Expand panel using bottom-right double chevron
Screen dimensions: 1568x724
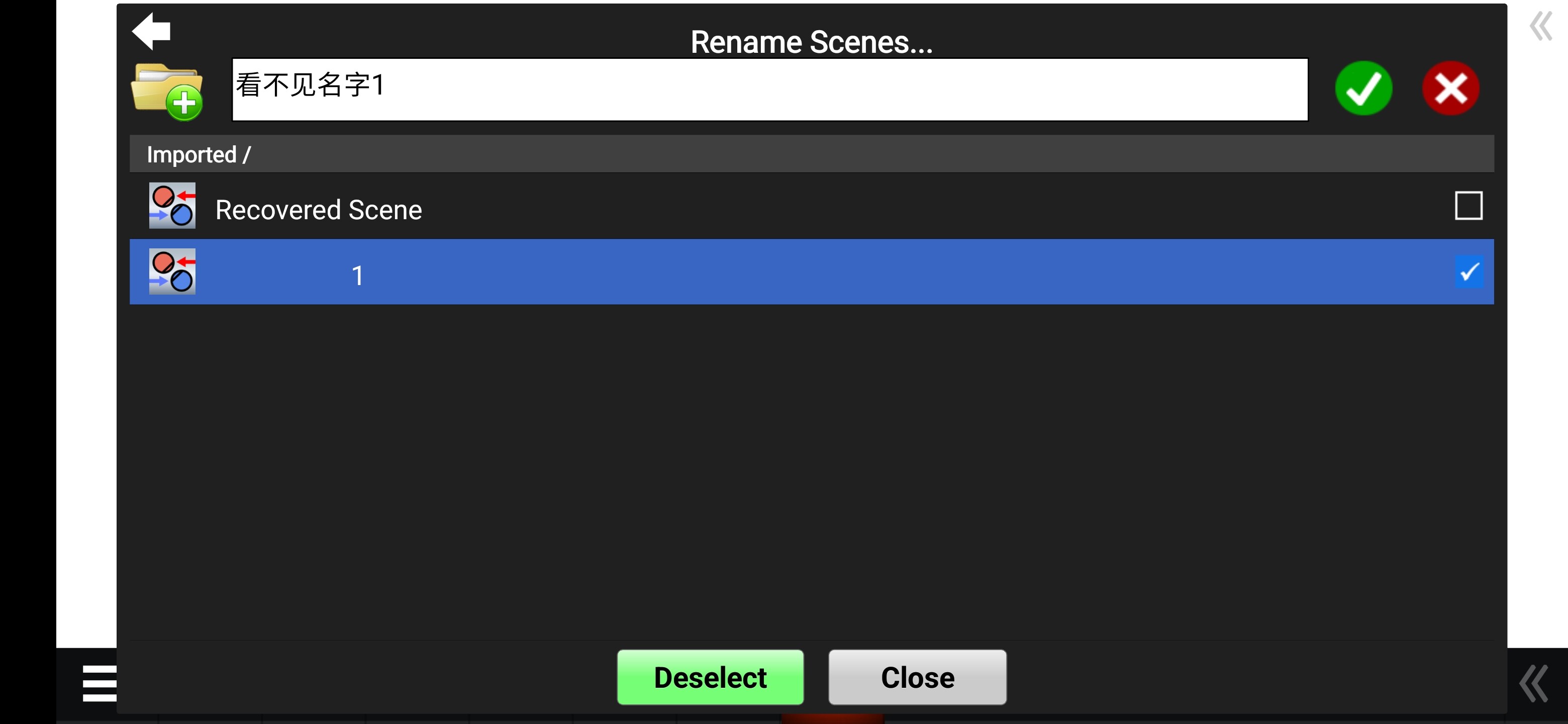(1533, 683)
